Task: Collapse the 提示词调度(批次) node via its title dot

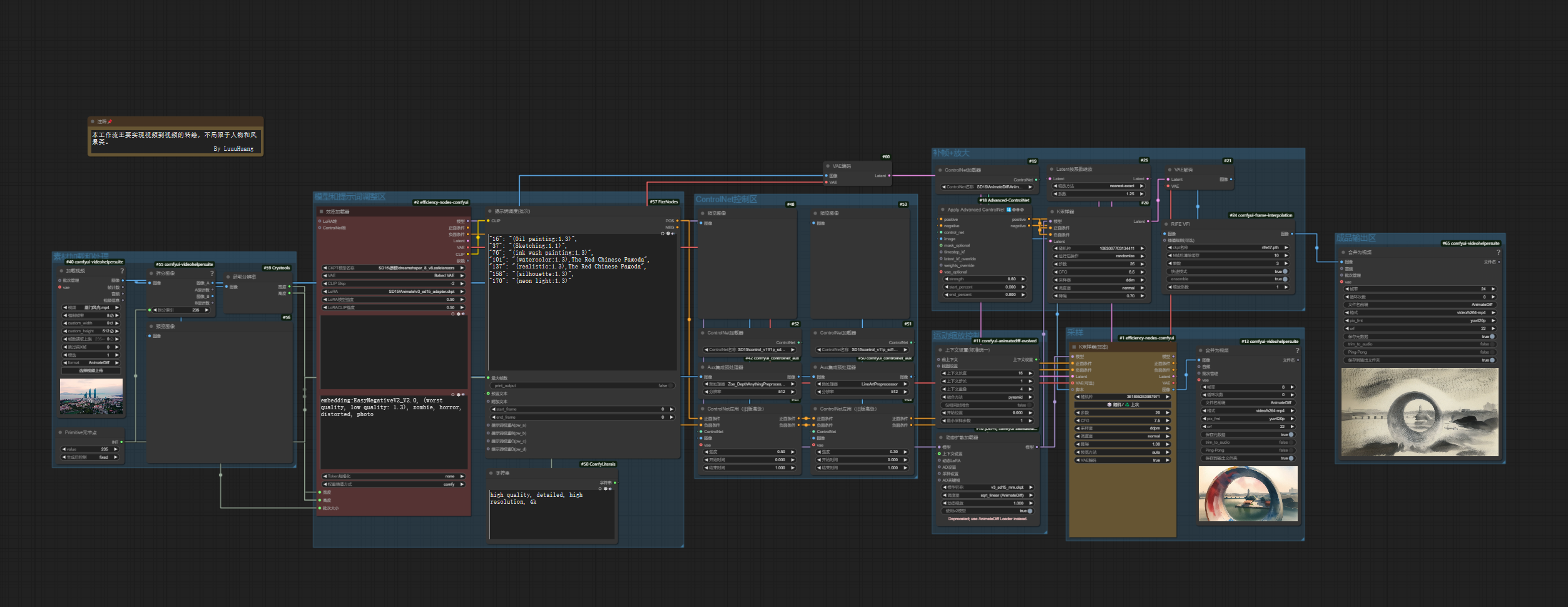Action: (x=490, y=212)
